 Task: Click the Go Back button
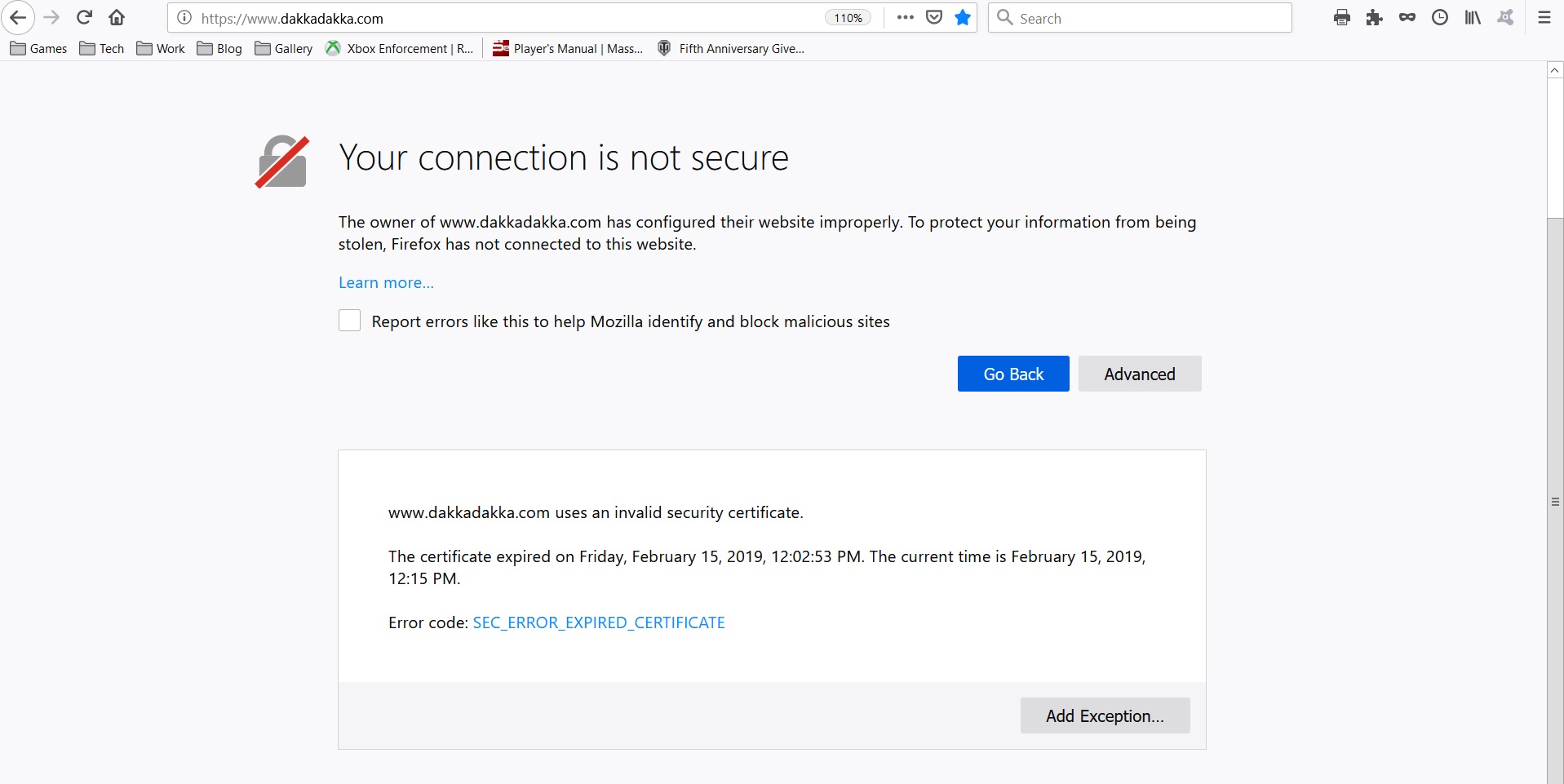1012,374
